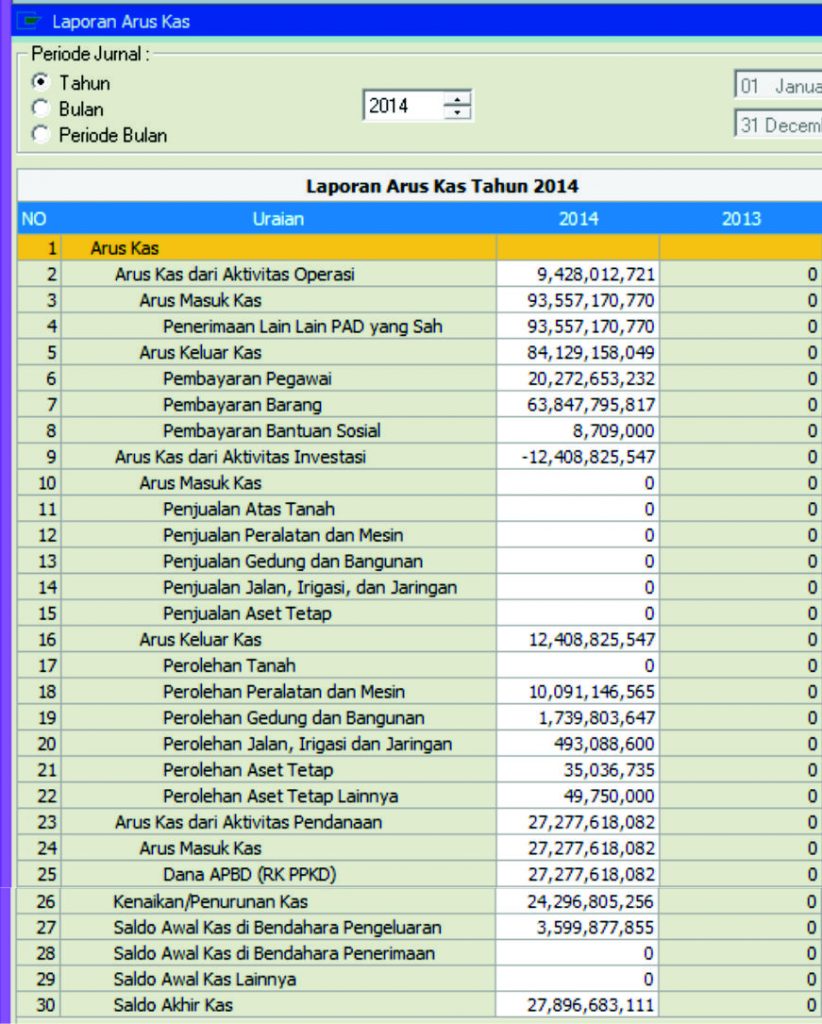The height and width of the screenshot is (1024, 822).
Task: Select the Dana APBD (RK PPKD) row
Action: coord(419,874)
